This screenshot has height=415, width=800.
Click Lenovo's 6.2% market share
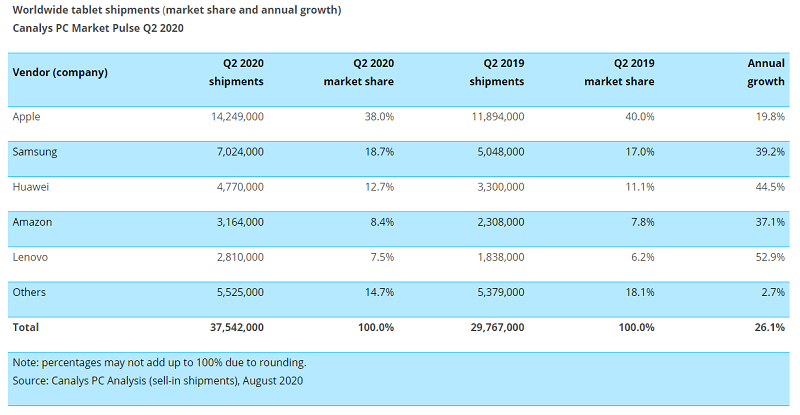(x=643, y=257)
